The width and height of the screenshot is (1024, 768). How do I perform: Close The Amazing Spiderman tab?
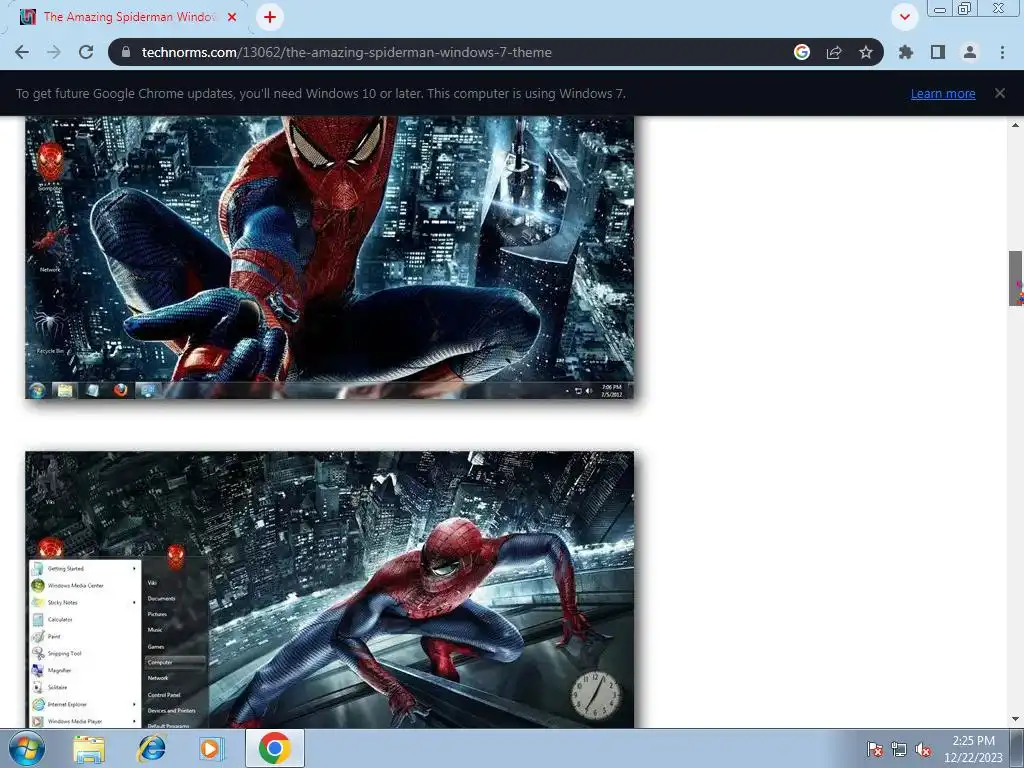pyautogui.click(x=232, y=17)
